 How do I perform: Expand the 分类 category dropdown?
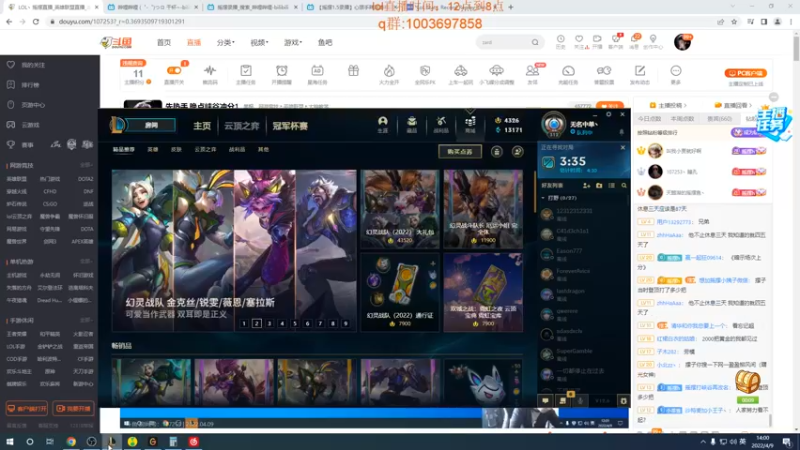point(226,42)
